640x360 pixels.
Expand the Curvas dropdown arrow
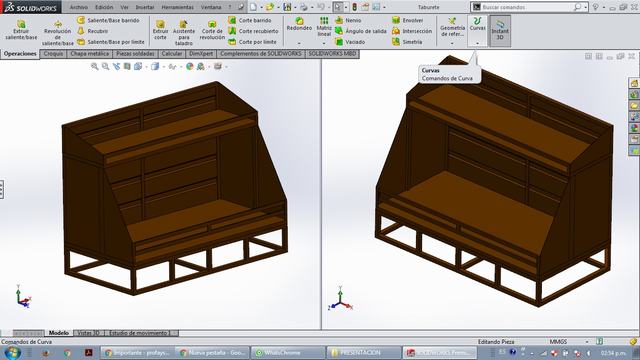477,43
